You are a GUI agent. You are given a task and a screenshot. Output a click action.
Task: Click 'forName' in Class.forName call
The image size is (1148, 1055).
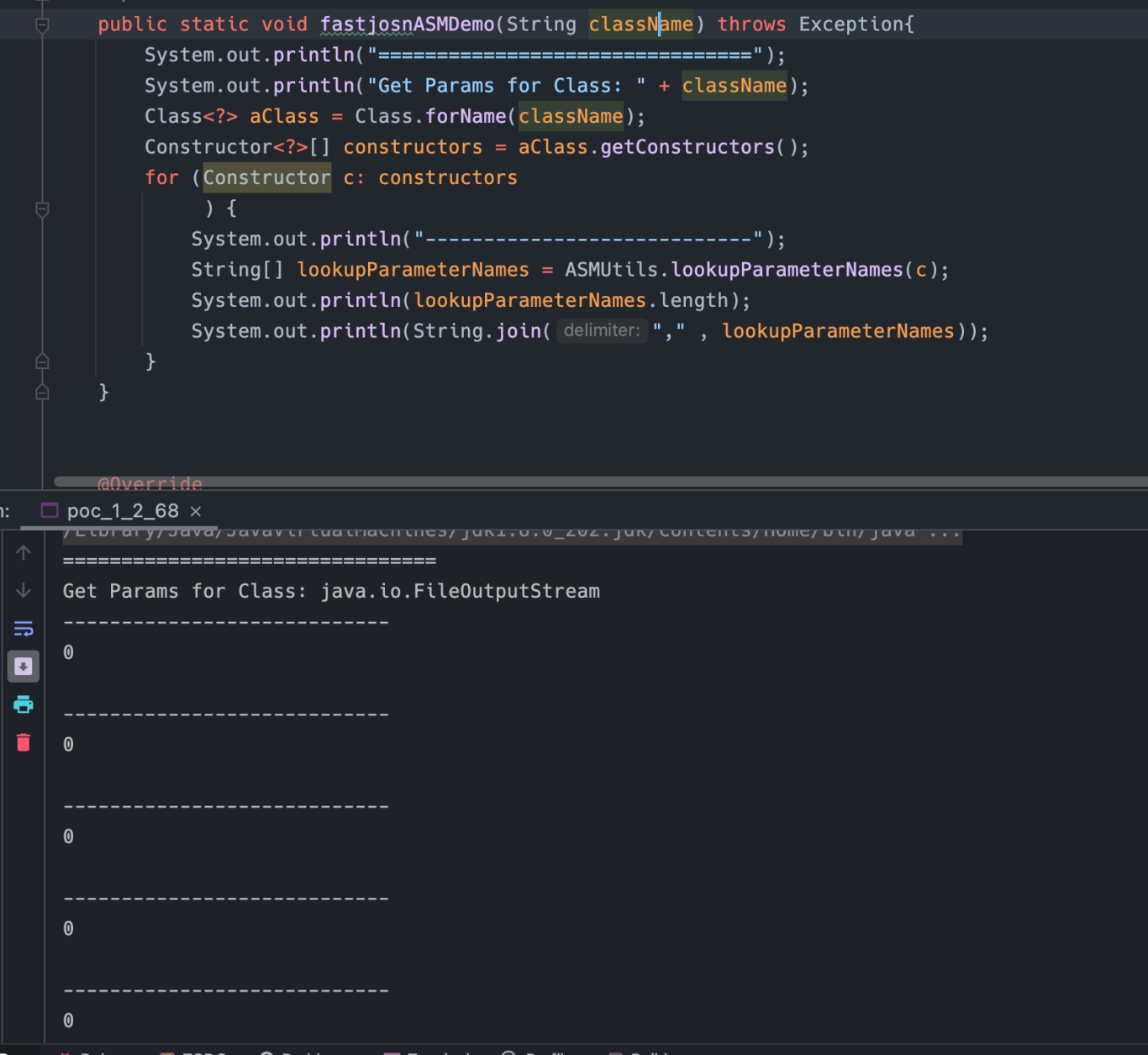click(x=466, y=116)
